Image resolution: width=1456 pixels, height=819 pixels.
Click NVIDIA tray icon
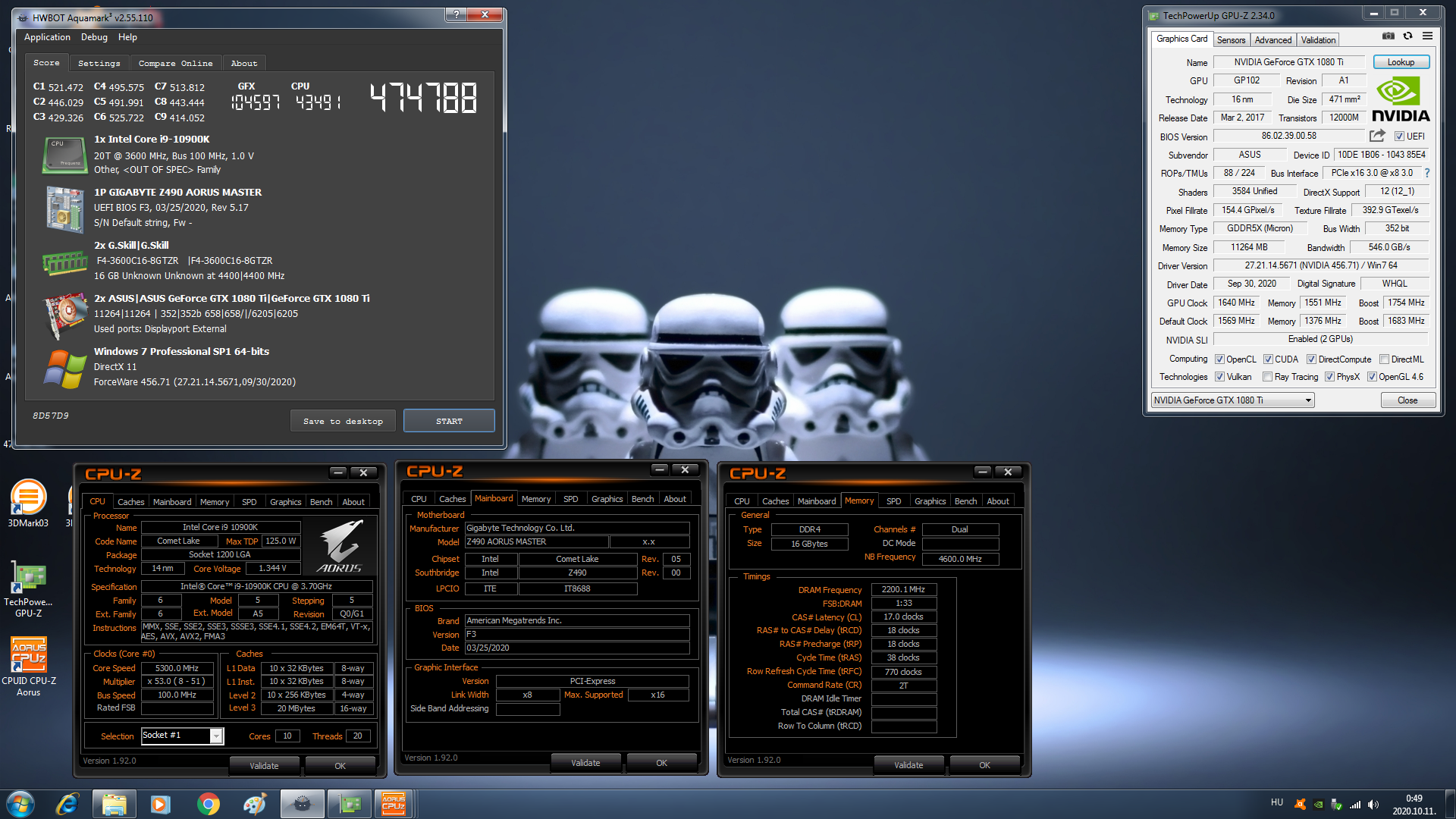(1319, 805)
